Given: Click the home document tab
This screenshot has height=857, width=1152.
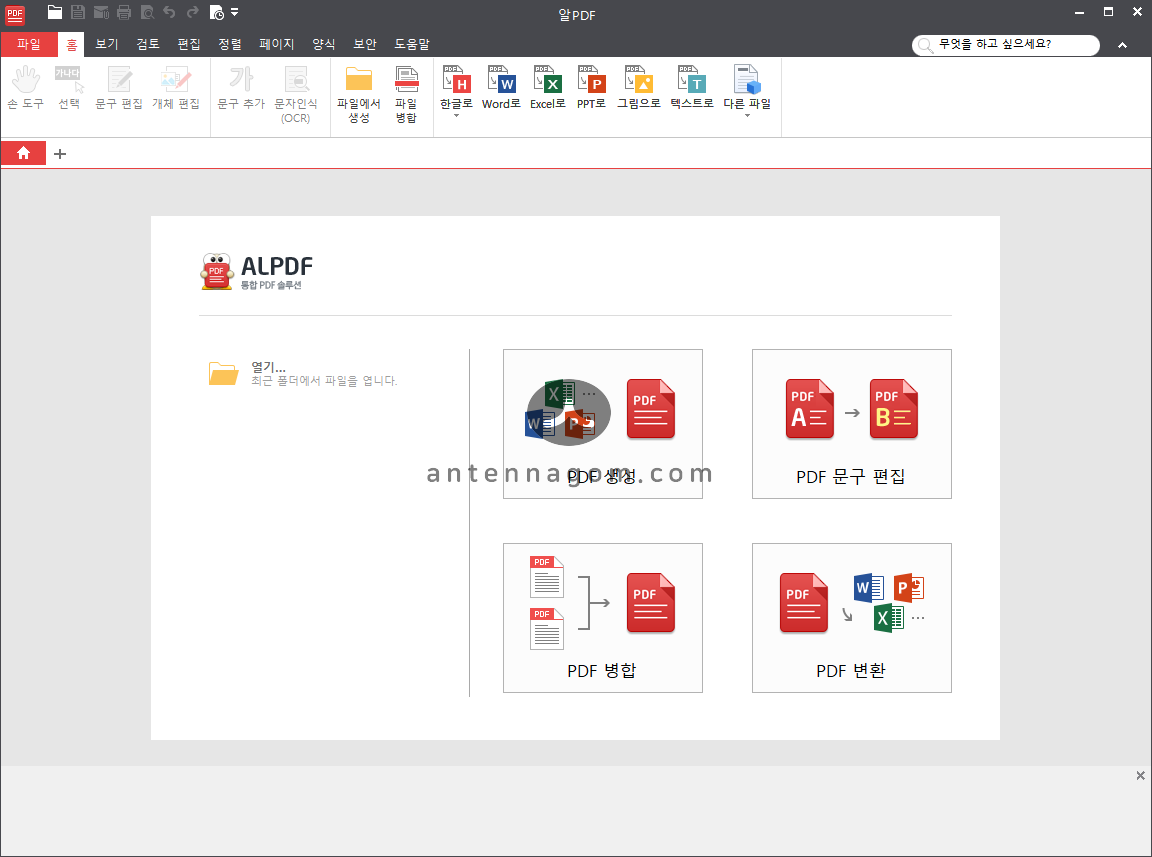Looking at the screenshot, I should point(24,153).
